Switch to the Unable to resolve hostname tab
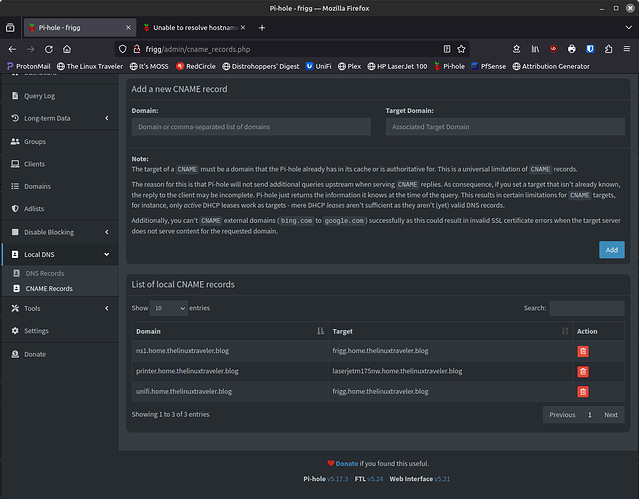Screen dimensions: 639x499 click(x=195, y=28)
